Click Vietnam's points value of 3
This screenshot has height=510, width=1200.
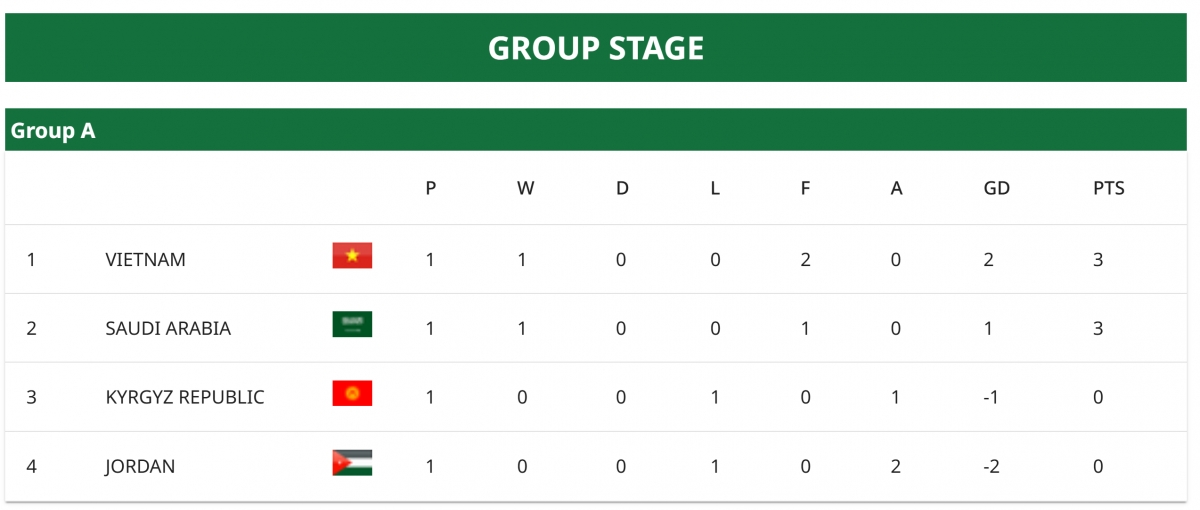(x=1098, y=260)
